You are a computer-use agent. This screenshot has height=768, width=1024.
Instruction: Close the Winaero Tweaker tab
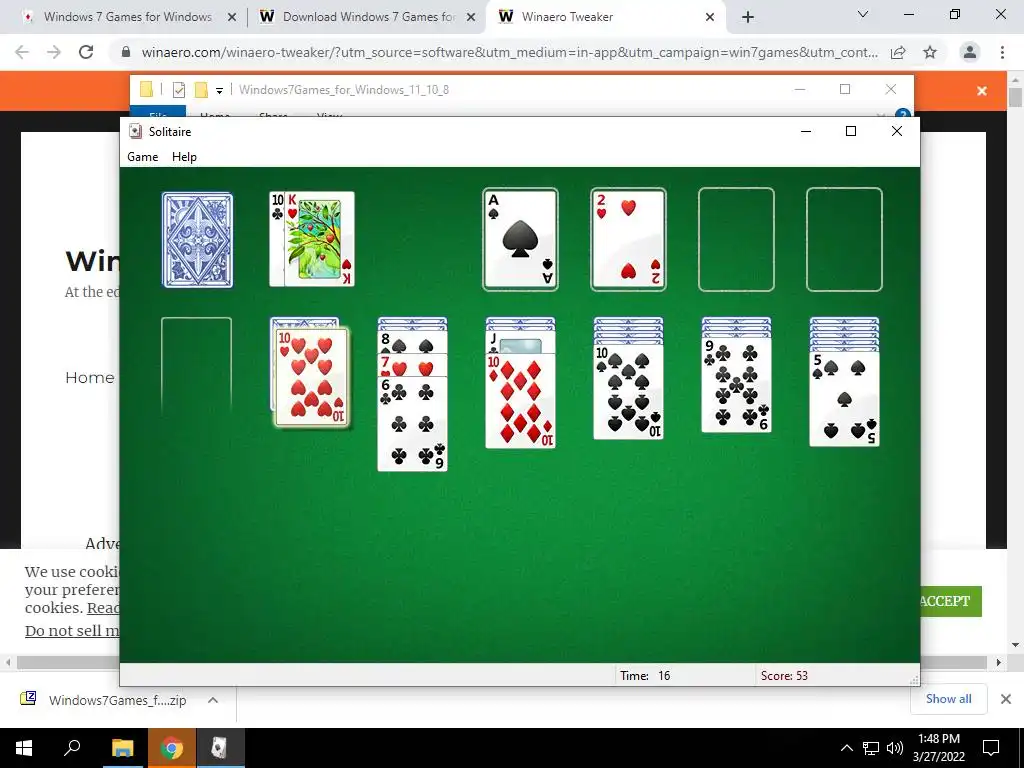coord(710,18)
